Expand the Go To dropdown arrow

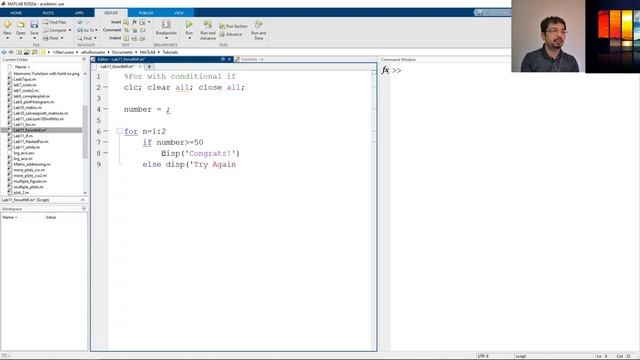[x=96, y=30]
